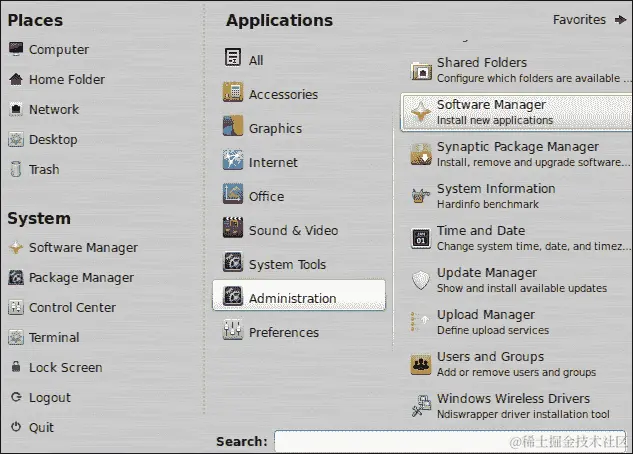Click the Administration category icon
Viewport: 633px width, 454px height.
click(x=233, y=296)
